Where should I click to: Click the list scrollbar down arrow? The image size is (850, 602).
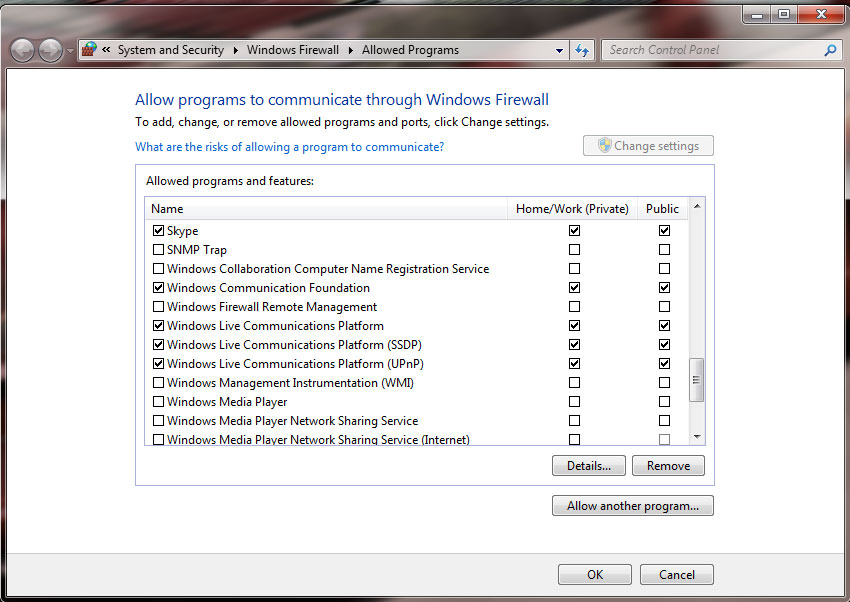[x=697, y=436]
